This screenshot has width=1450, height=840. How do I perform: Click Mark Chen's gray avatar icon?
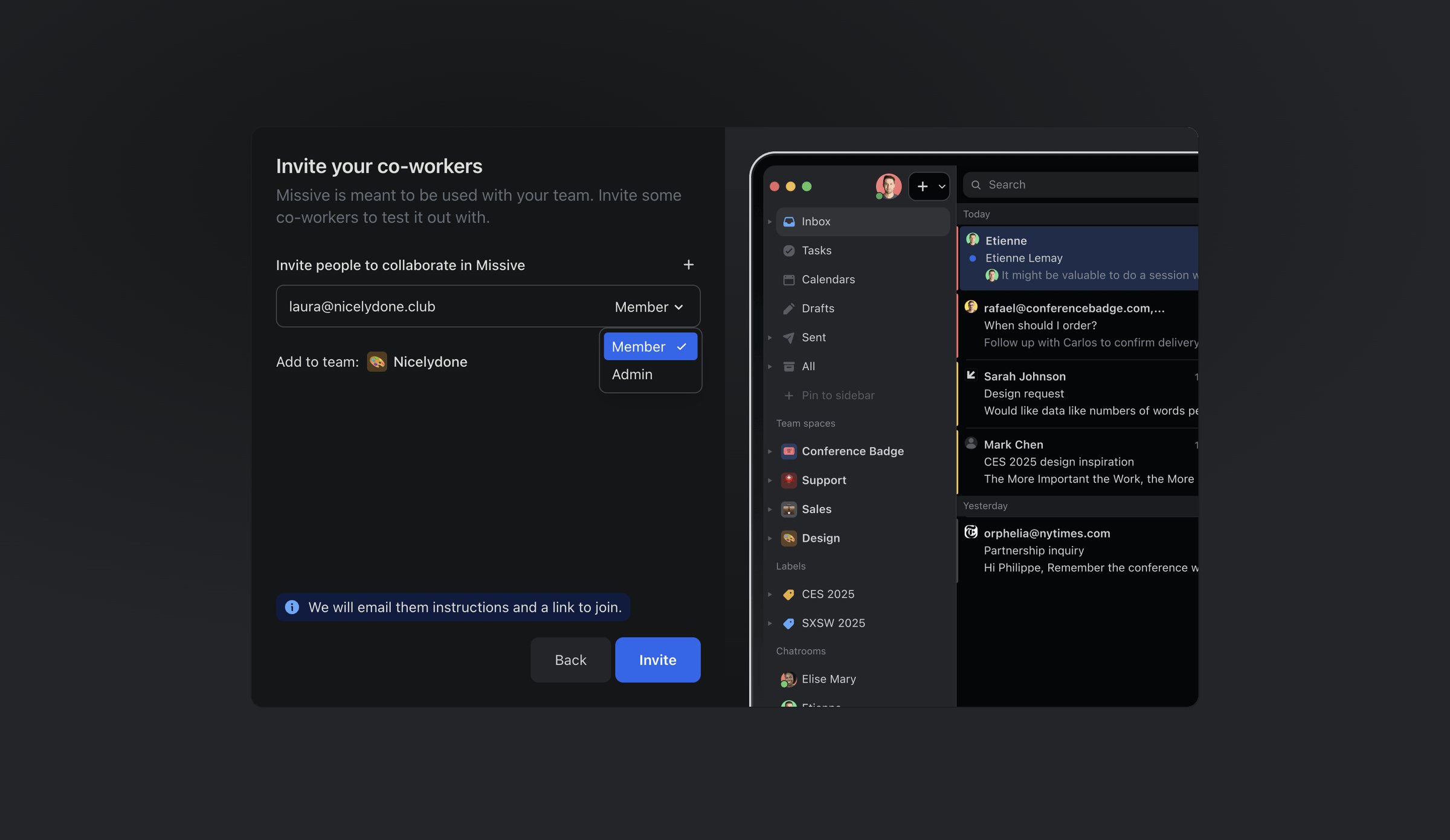(971, 443)
